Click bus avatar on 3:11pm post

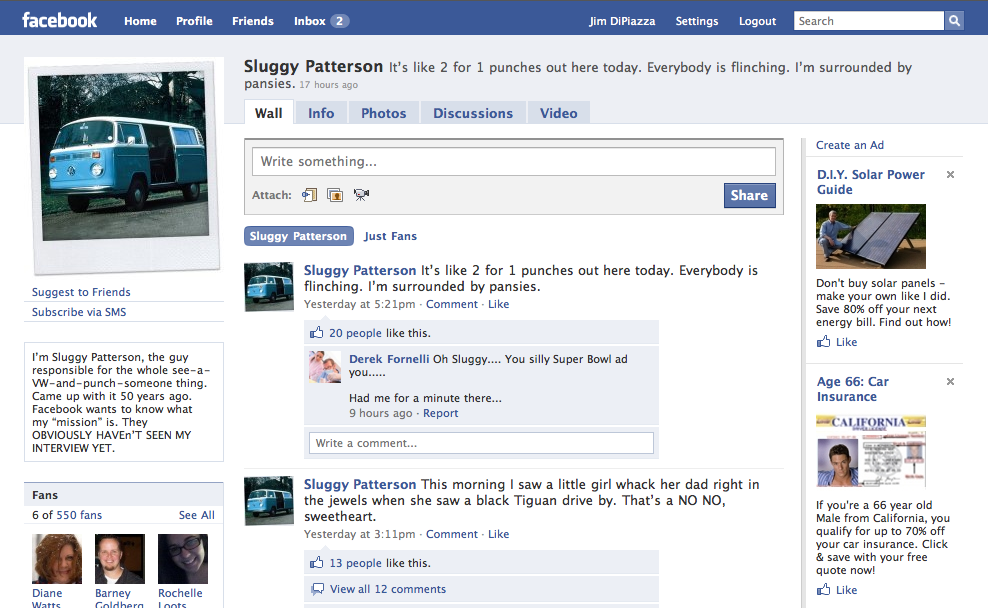(x=269, y=501)
